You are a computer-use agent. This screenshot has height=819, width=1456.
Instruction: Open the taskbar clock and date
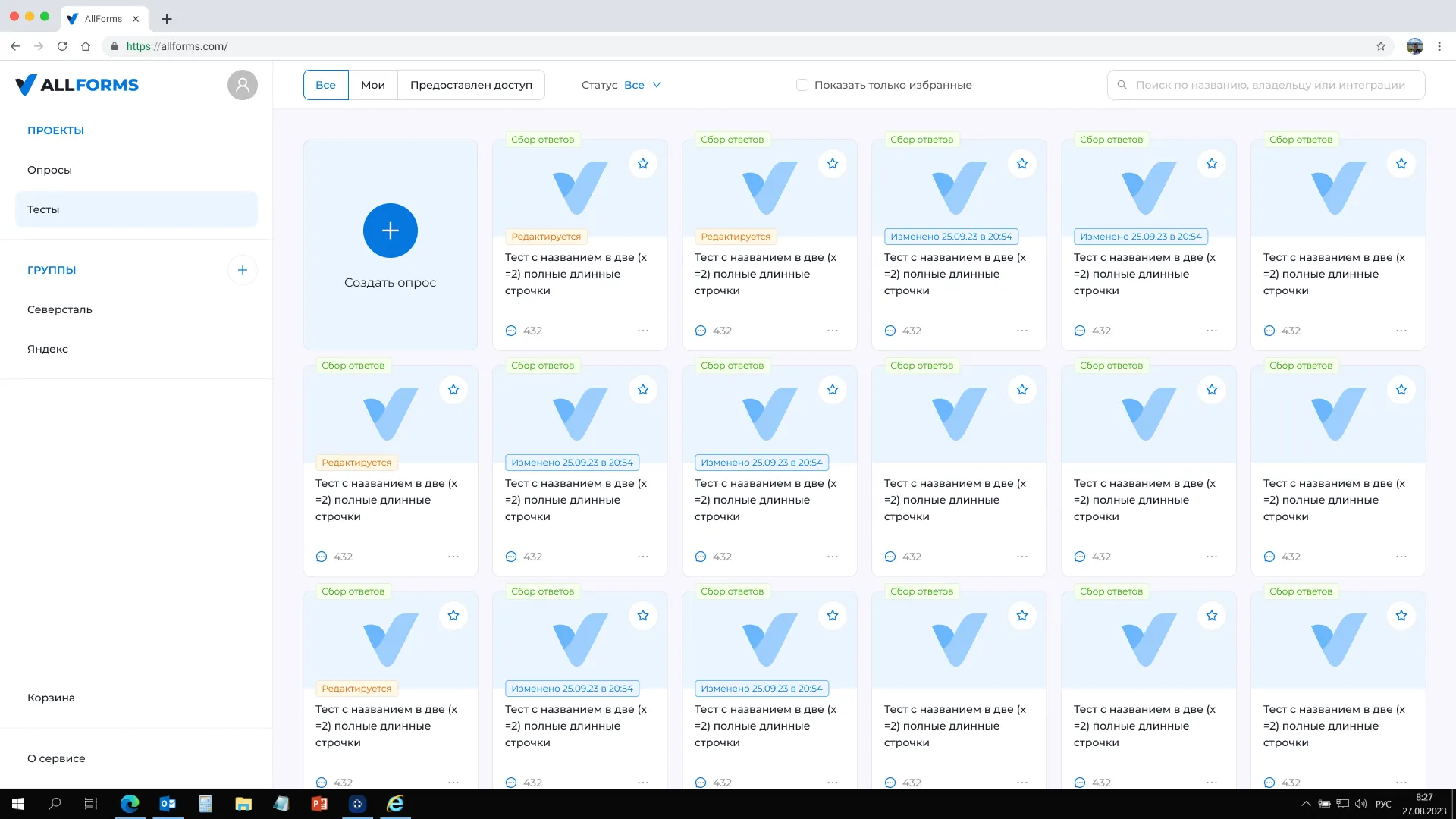click(1424, 804)
